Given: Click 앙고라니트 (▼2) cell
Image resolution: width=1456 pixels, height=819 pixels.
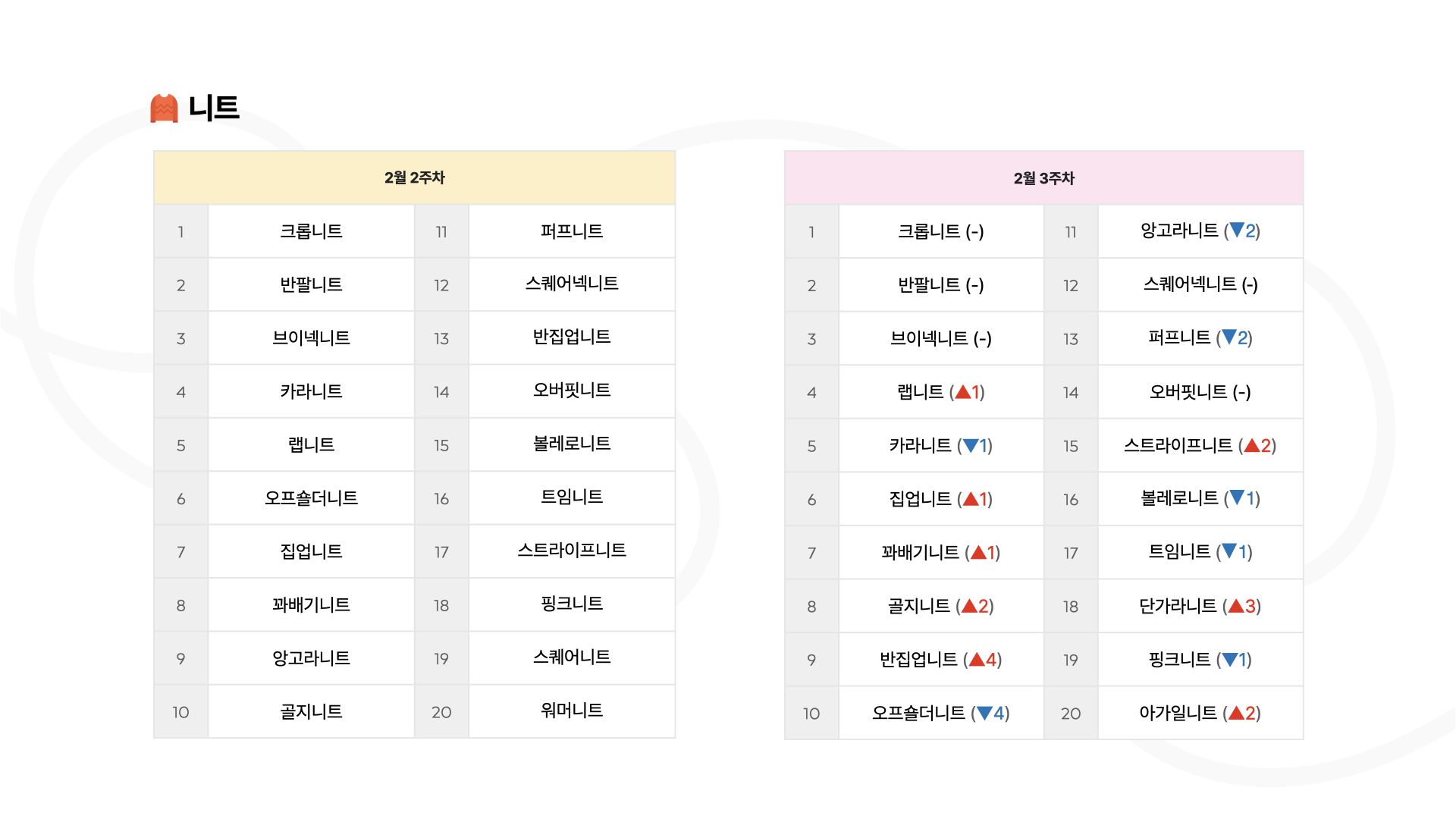Looking at the screenshot, I should (x=1200, y=231).
